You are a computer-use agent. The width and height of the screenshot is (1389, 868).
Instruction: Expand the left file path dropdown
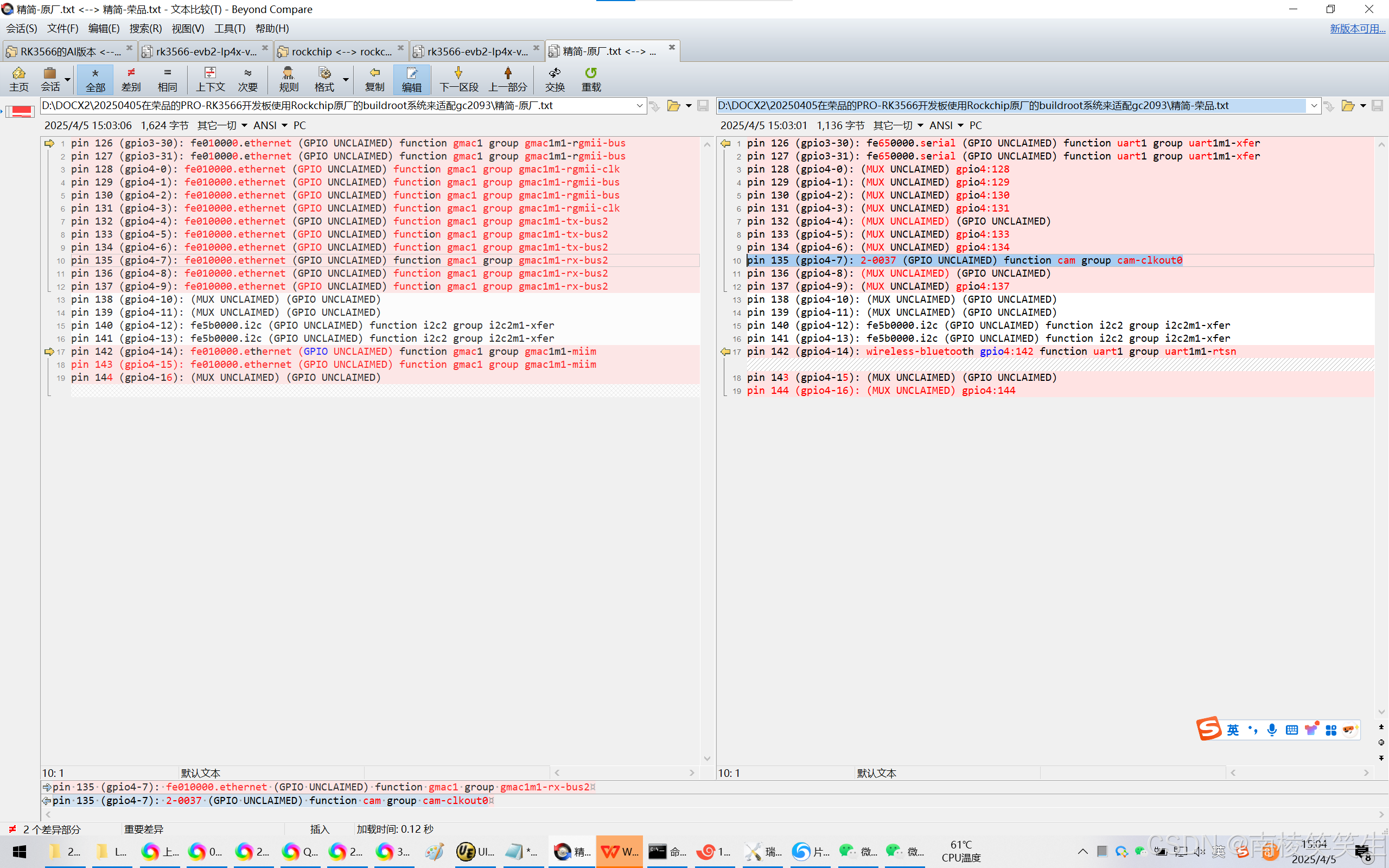639,106
